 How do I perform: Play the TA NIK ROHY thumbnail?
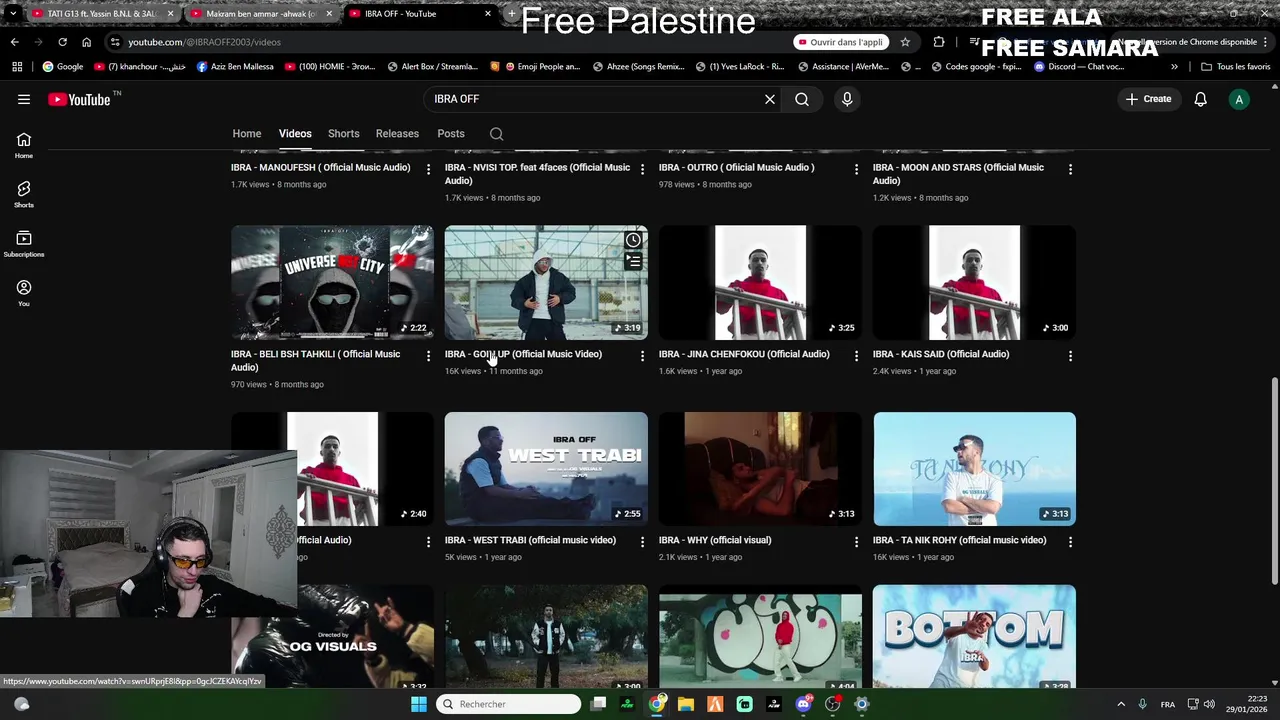tap(974, 469)
